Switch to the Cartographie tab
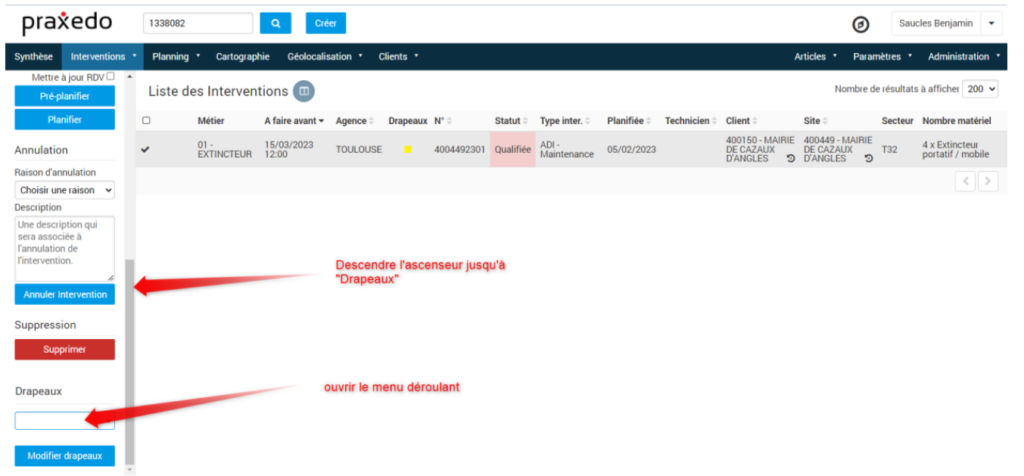The width and height of the screenshot is (1024, 476). [243, 57]
